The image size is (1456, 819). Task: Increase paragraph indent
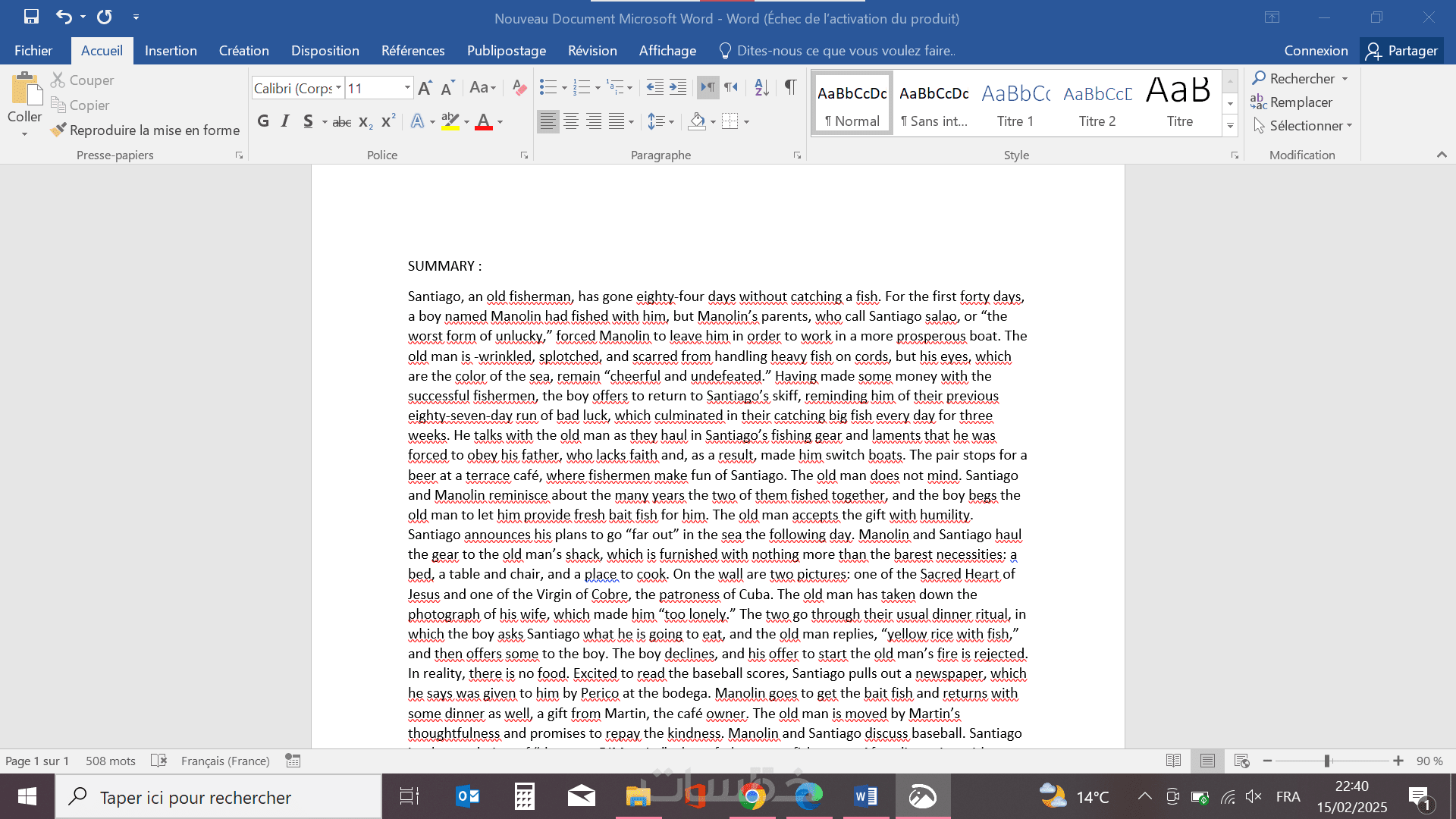pos(678,88)
